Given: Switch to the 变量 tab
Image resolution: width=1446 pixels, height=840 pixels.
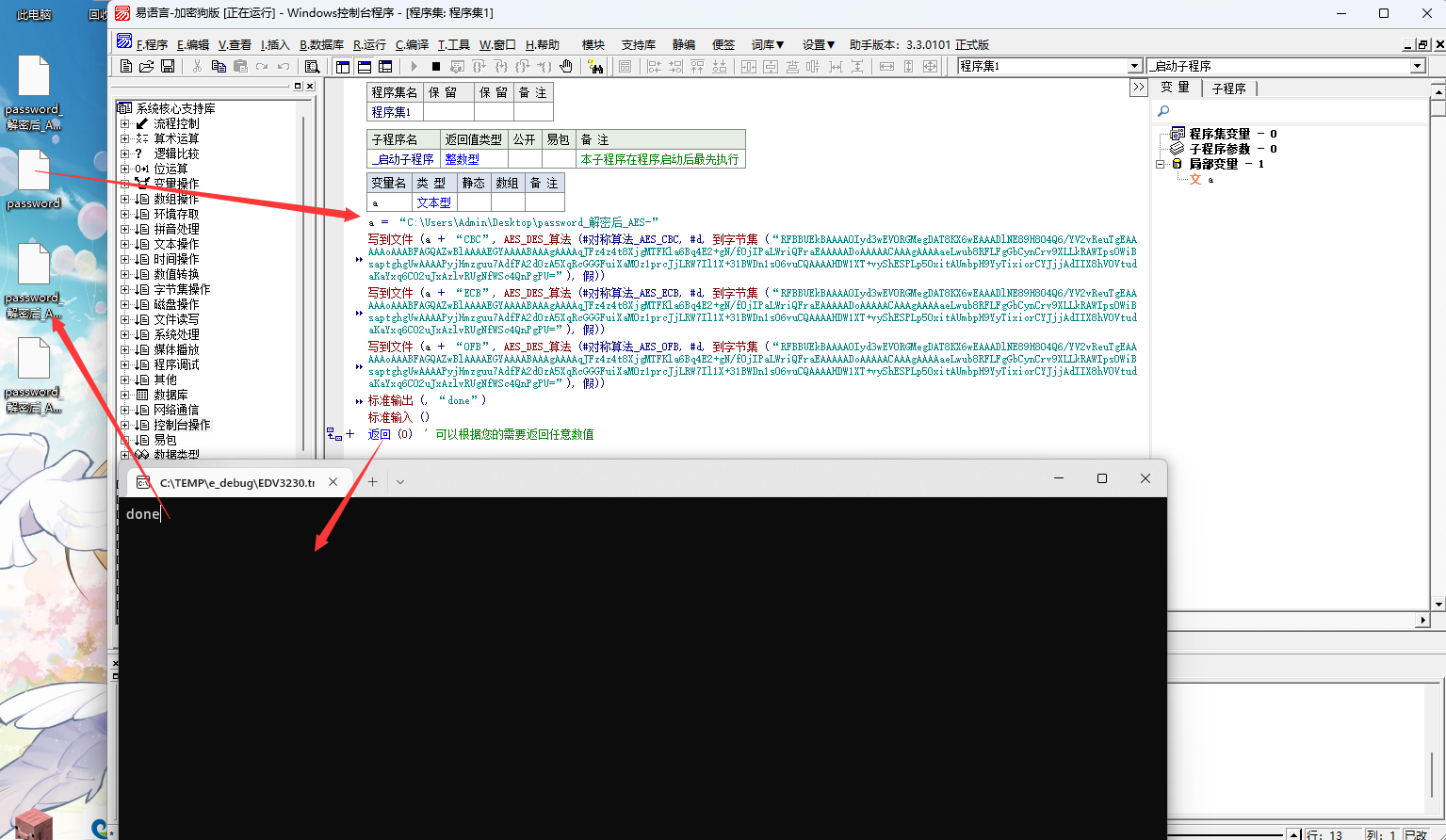Looking at the screenshot, I should click(1175, 88).
